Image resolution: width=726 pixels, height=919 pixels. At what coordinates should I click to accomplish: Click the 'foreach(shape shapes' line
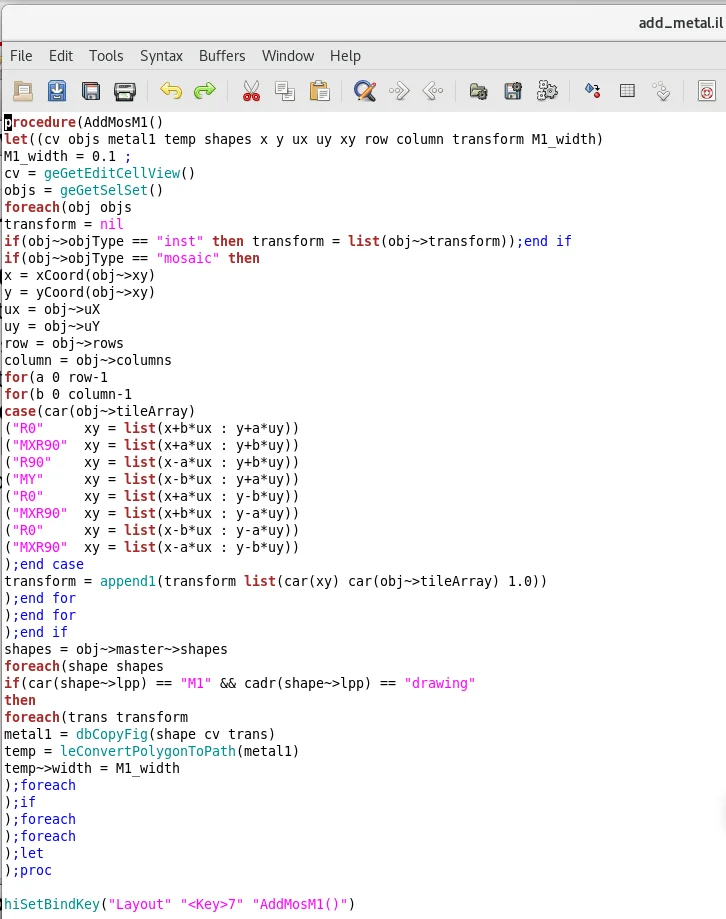pyautogui.click(x=84, y=666)
